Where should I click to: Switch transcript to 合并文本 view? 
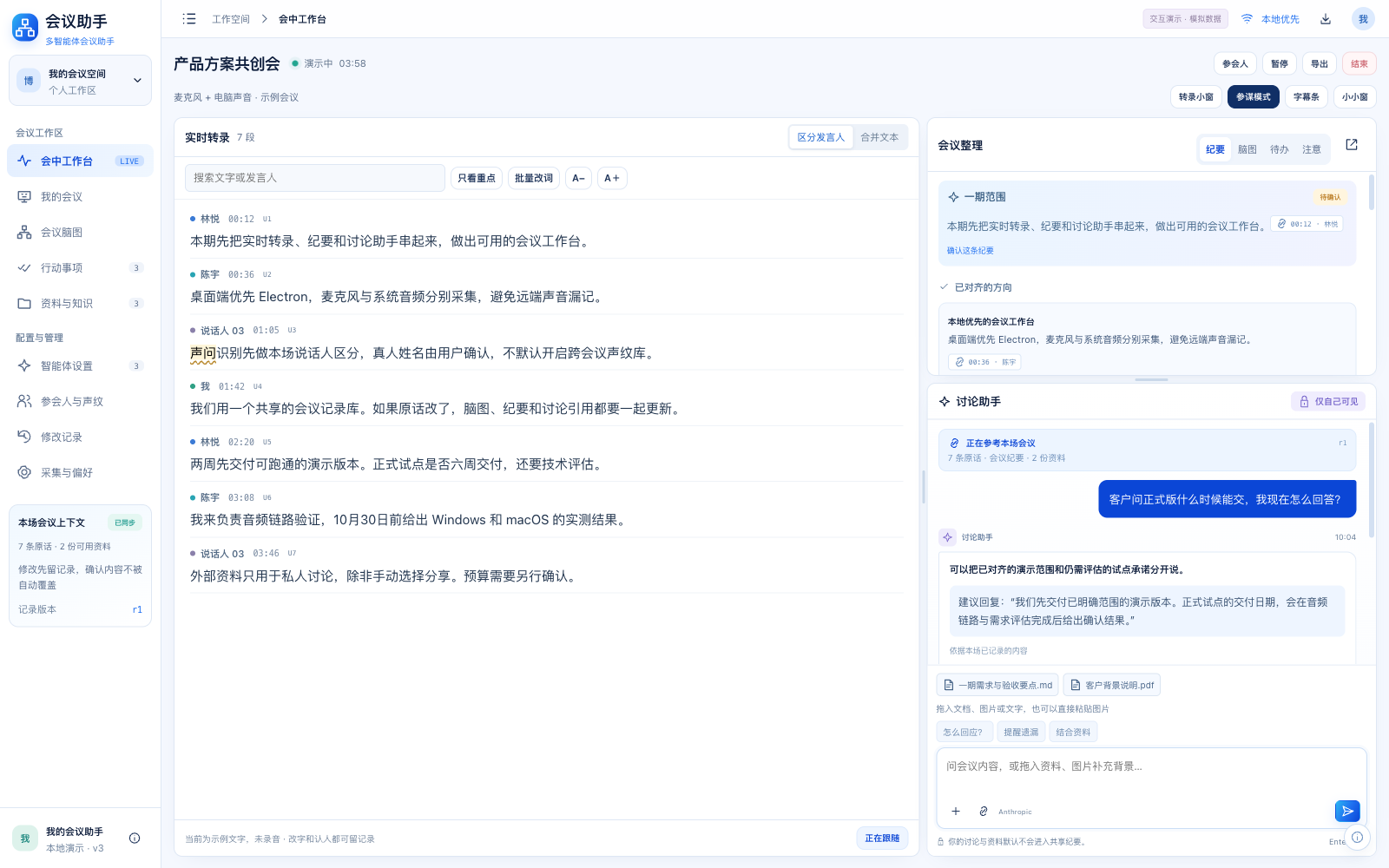point(879,137)
